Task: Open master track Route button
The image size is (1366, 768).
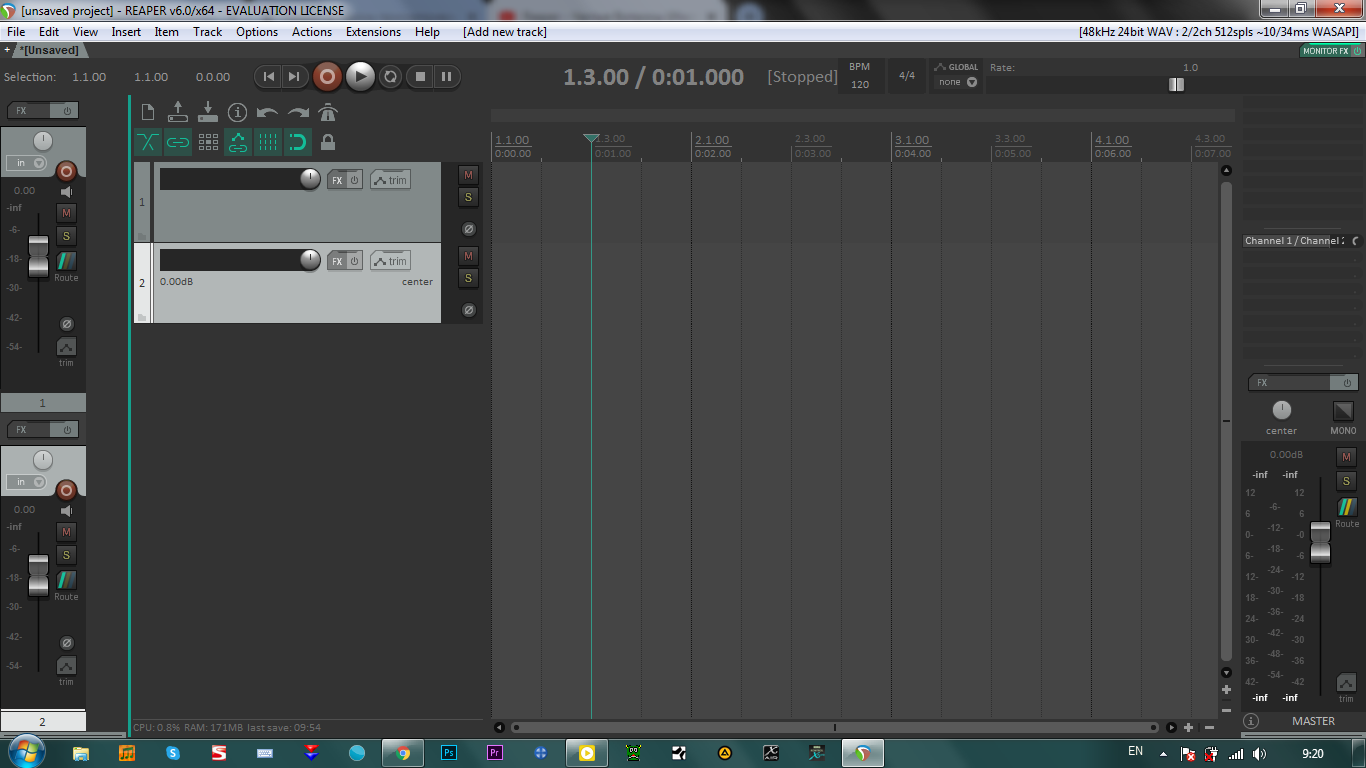Action: [x=1347, y=507]
